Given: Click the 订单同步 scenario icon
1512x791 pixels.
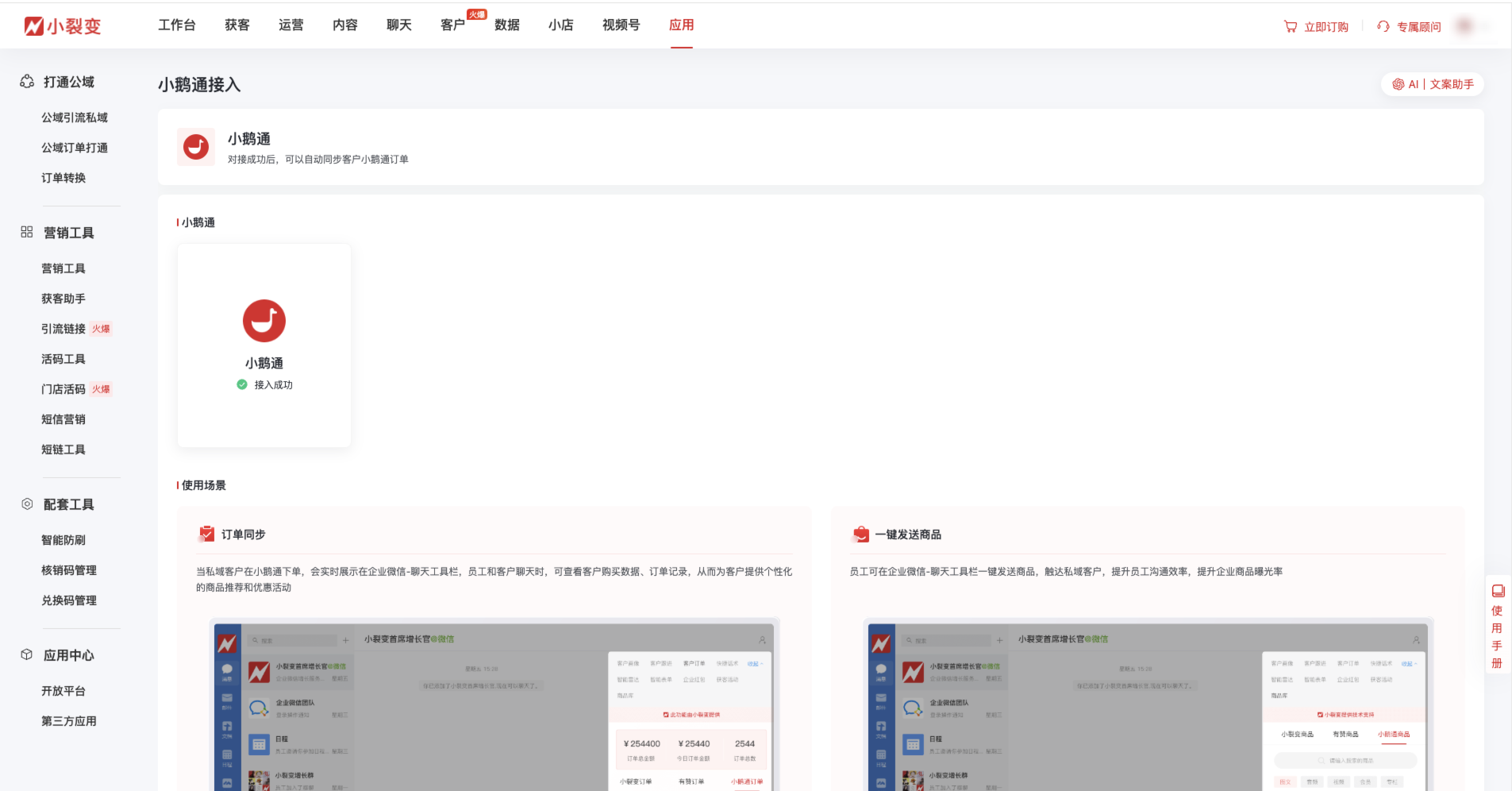Looking at the screenshot, I should [207, 534].
